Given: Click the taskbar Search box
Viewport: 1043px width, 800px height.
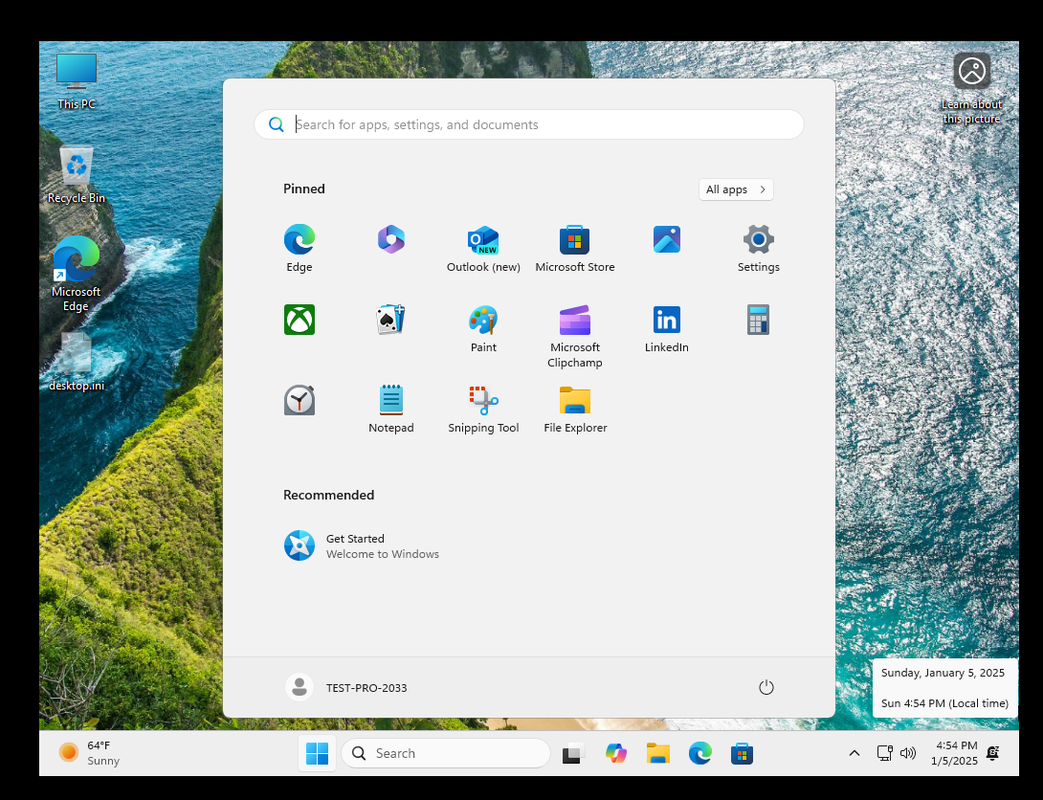Looking at the screenshot, I should pyautogui.click(x=446, y=753).
